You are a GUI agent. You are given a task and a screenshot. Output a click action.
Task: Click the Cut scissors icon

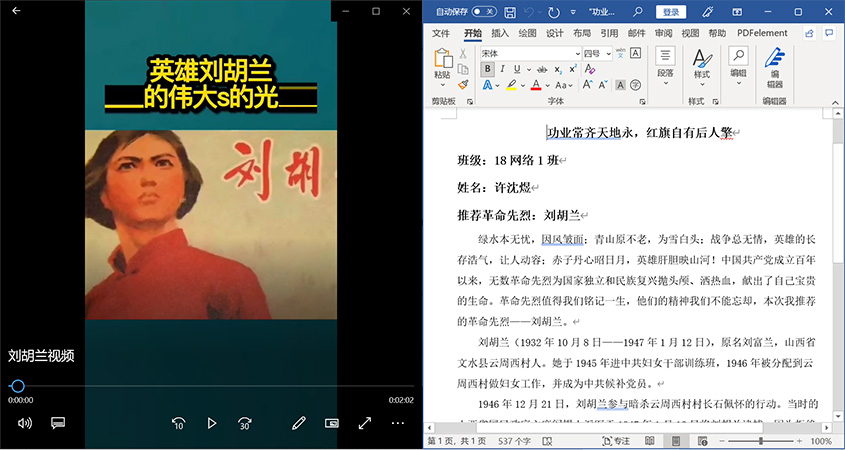(x=462, y=53)
